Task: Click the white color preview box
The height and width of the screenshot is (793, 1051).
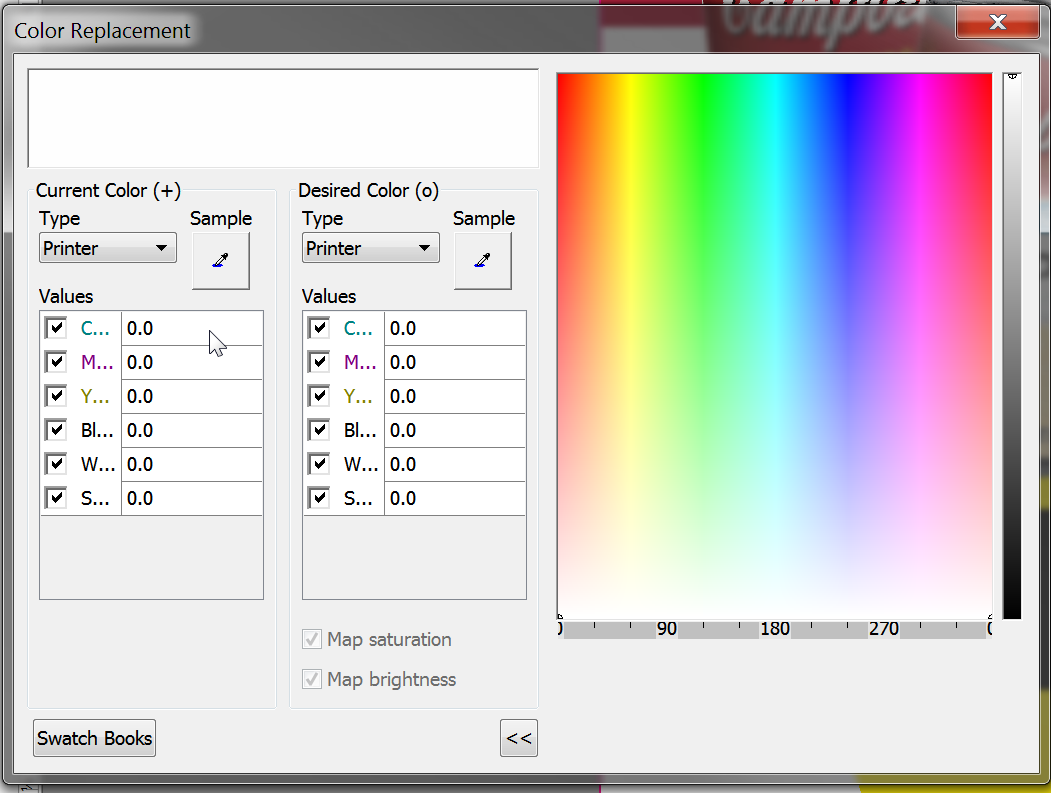Action: (x=283, y=118)
